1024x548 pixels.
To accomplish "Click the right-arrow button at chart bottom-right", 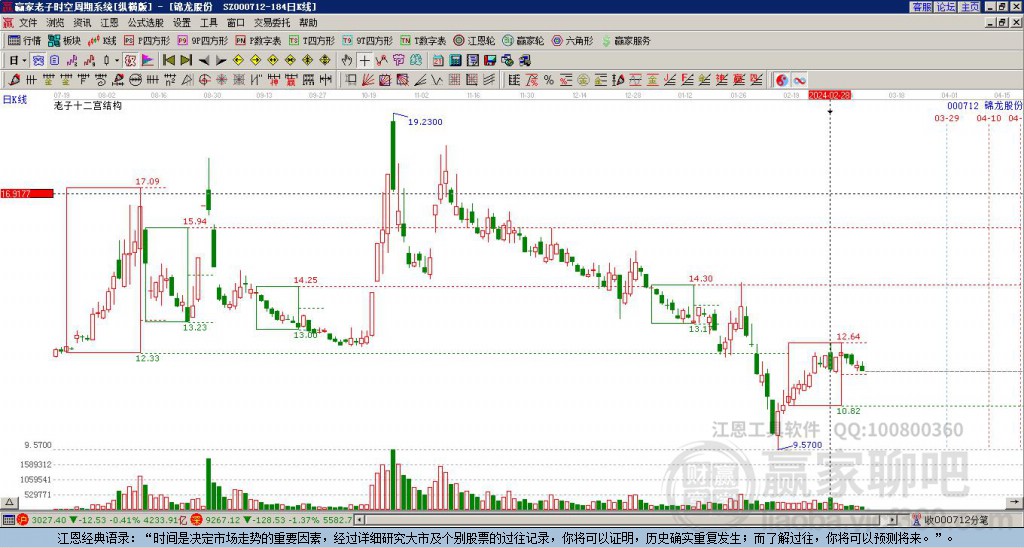I will click(x=1016, y=502).
